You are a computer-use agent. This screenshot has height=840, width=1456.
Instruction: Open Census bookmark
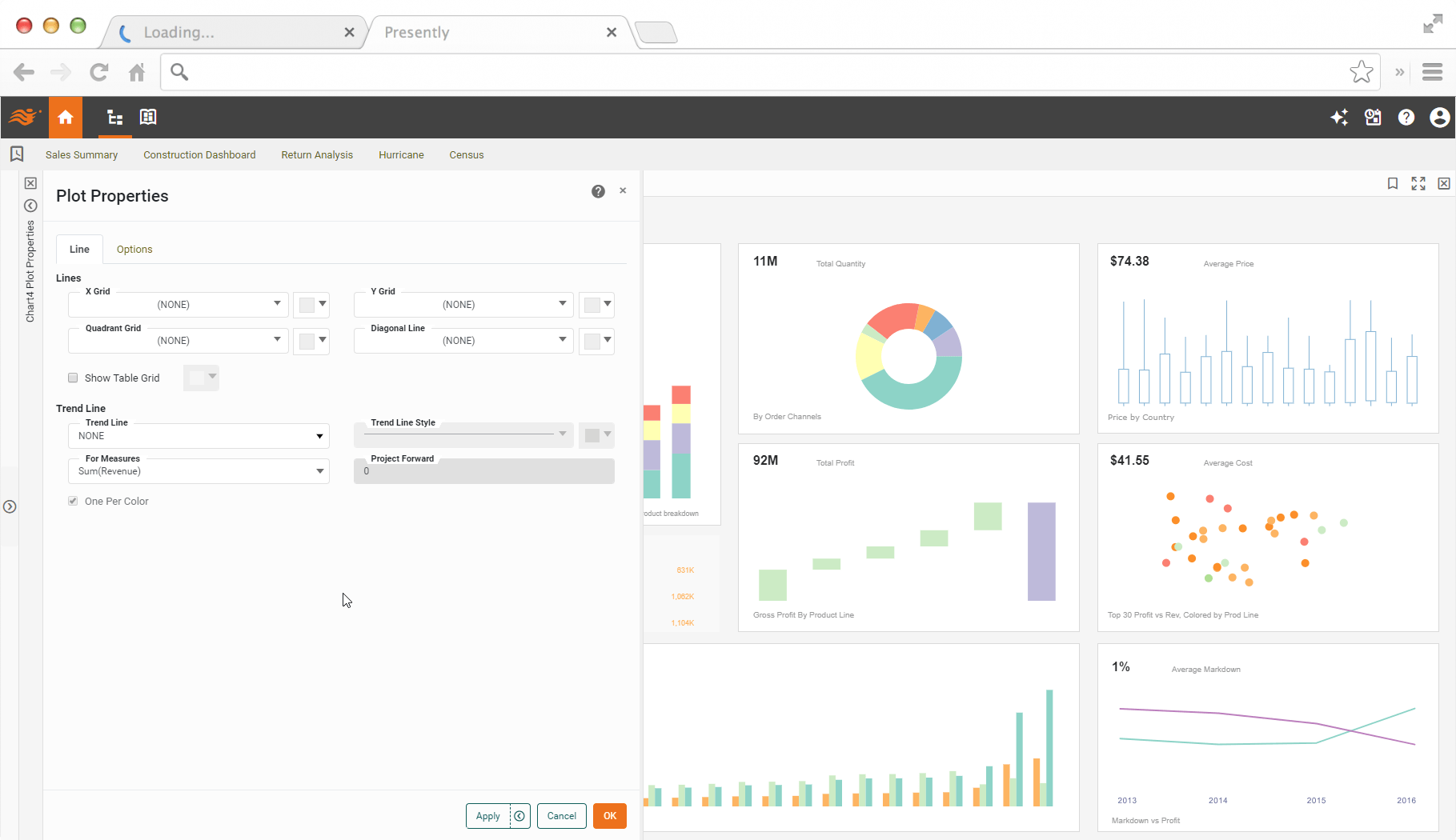(x=467, y=154)
